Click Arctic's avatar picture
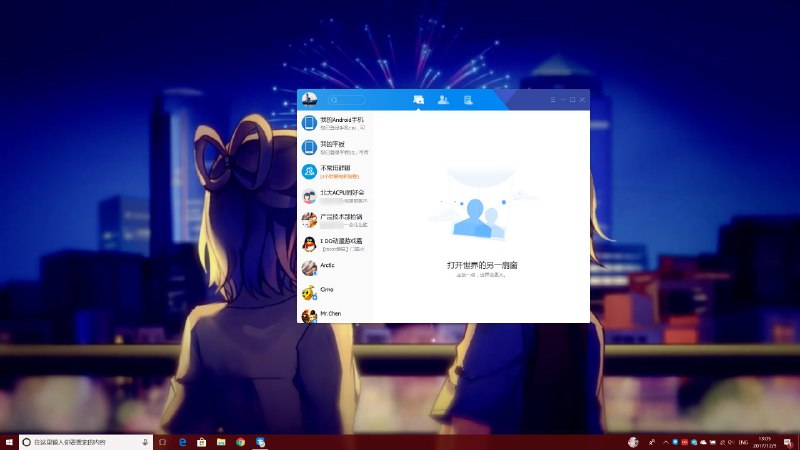 coord(309,268)
